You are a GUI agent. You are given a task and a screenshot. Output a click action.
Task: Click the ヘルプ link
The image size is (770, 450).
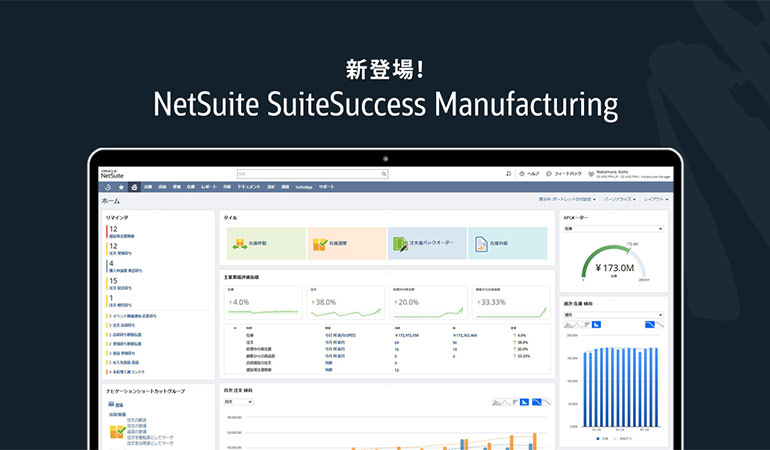tap(533, 174)
